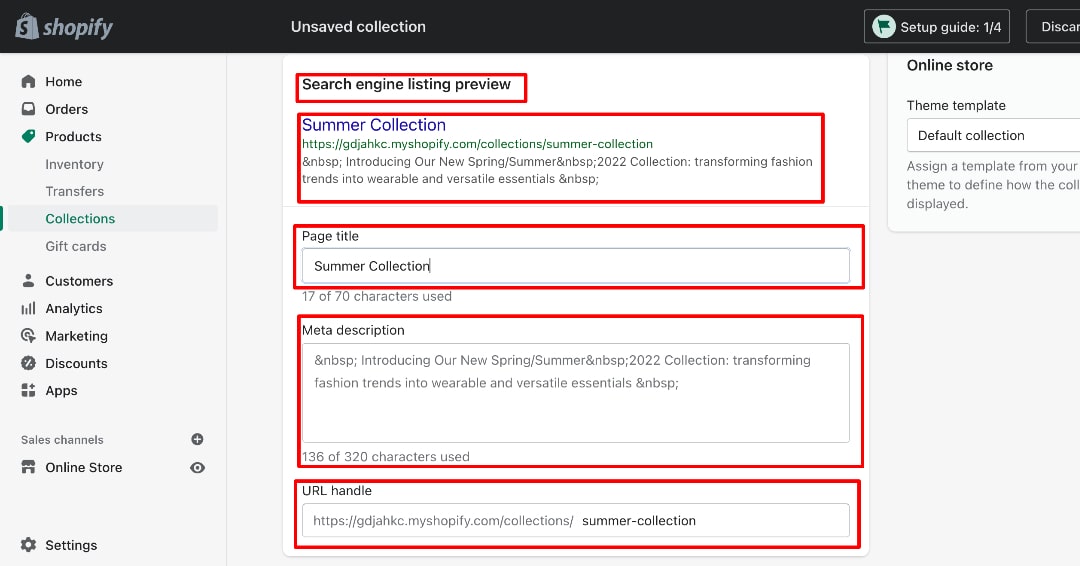Image resolution: width=1080 pixels, height=566 pixels.
Task: Click the 'Sales channels' label
Action: 62,439
